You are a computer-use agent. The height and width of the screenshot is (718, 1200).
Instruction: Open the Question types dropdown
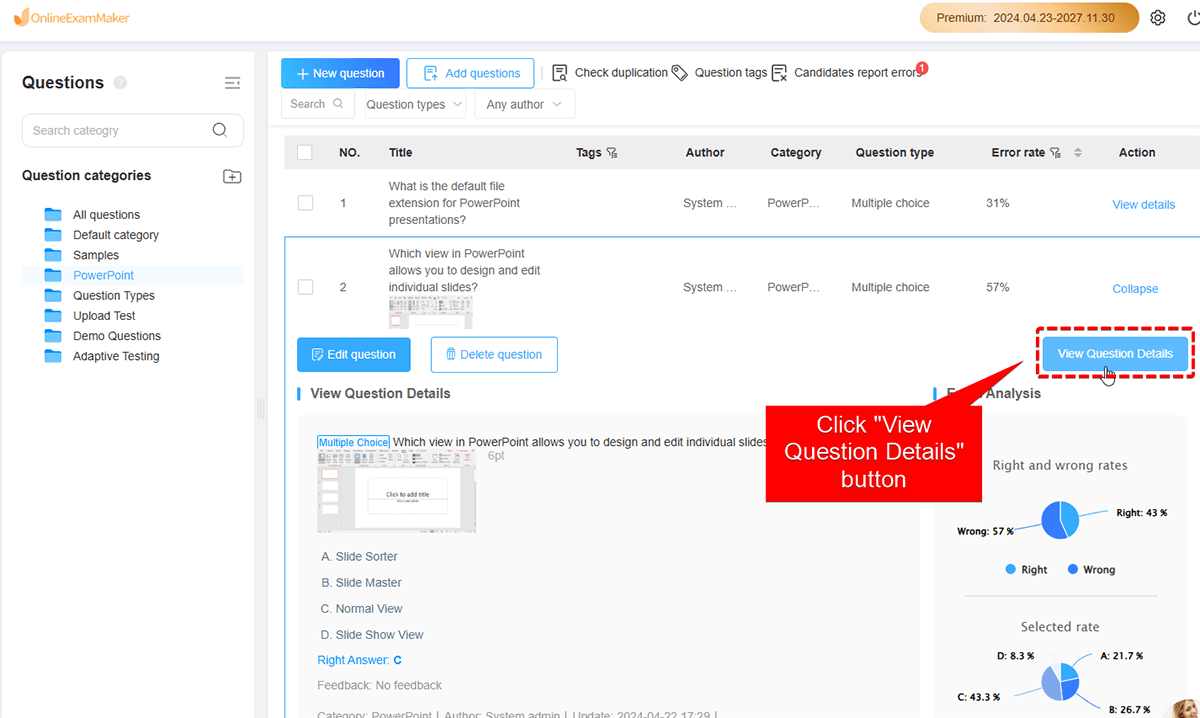(x=415, y=104)
